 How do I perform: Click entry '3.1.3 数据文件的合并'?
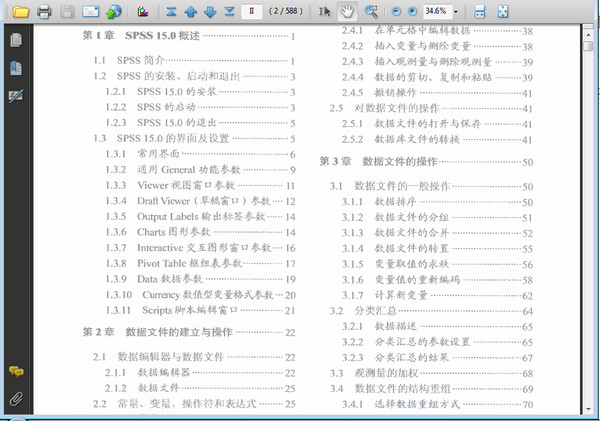[395, 233]
